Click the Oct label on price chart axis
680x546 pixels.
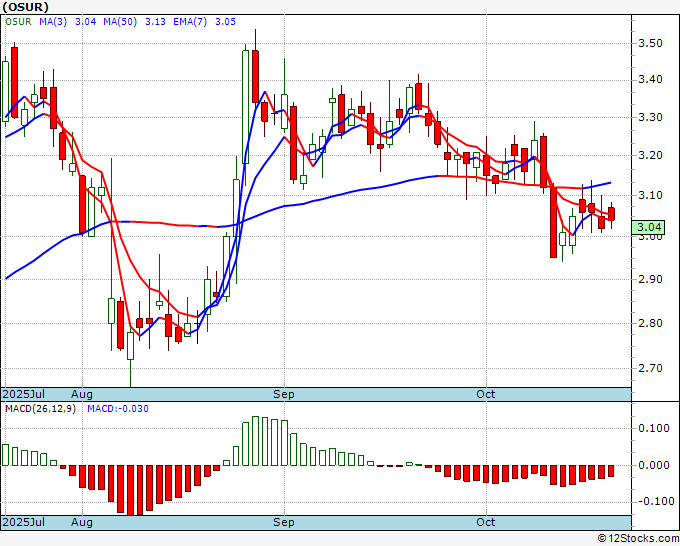tap(486, 394)
